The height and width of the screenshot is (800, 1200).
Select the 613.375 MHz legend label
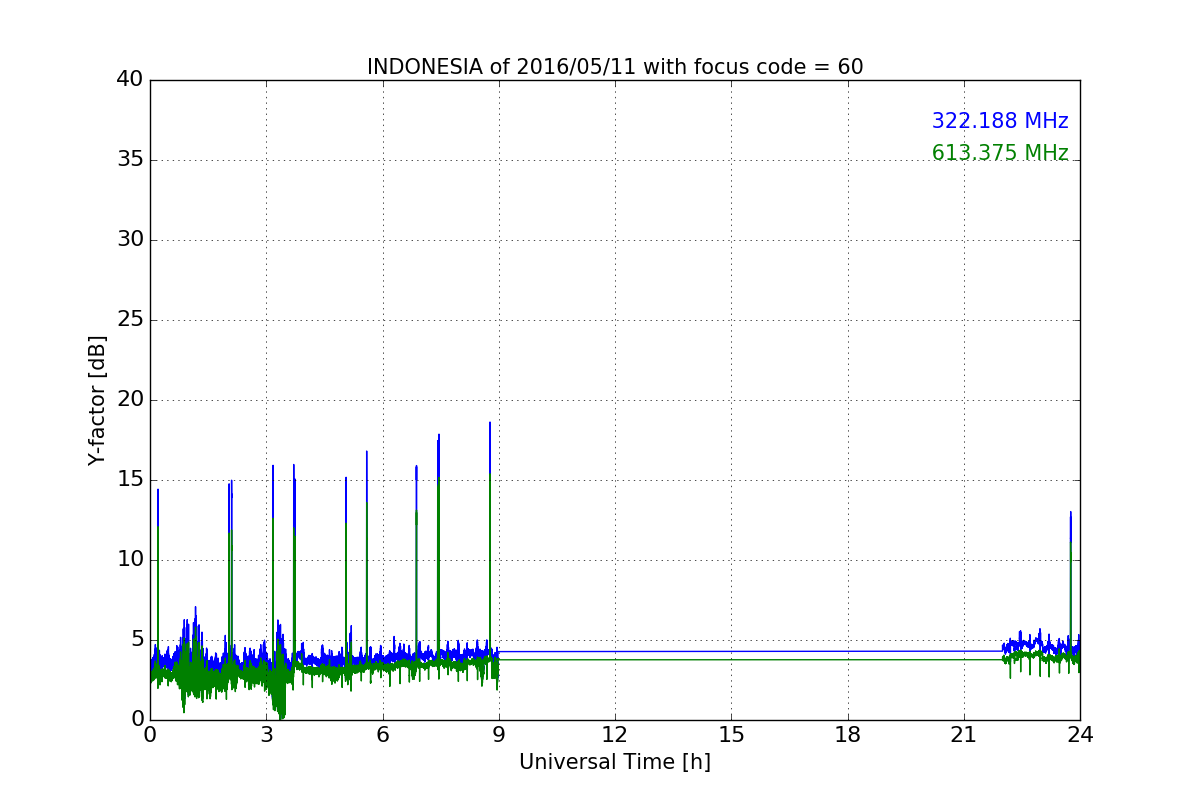click(x=1000, y=153)
